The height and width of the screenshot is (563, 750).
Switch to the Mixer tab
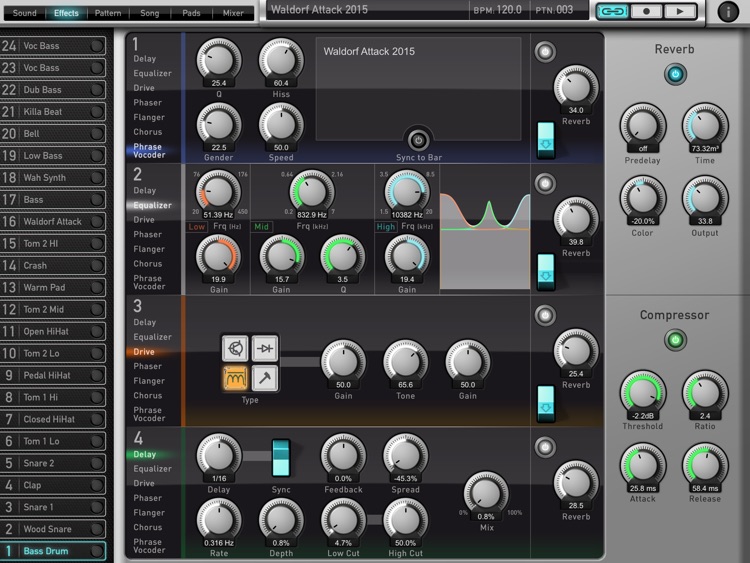pyautogui.click(x=233, y=13)
